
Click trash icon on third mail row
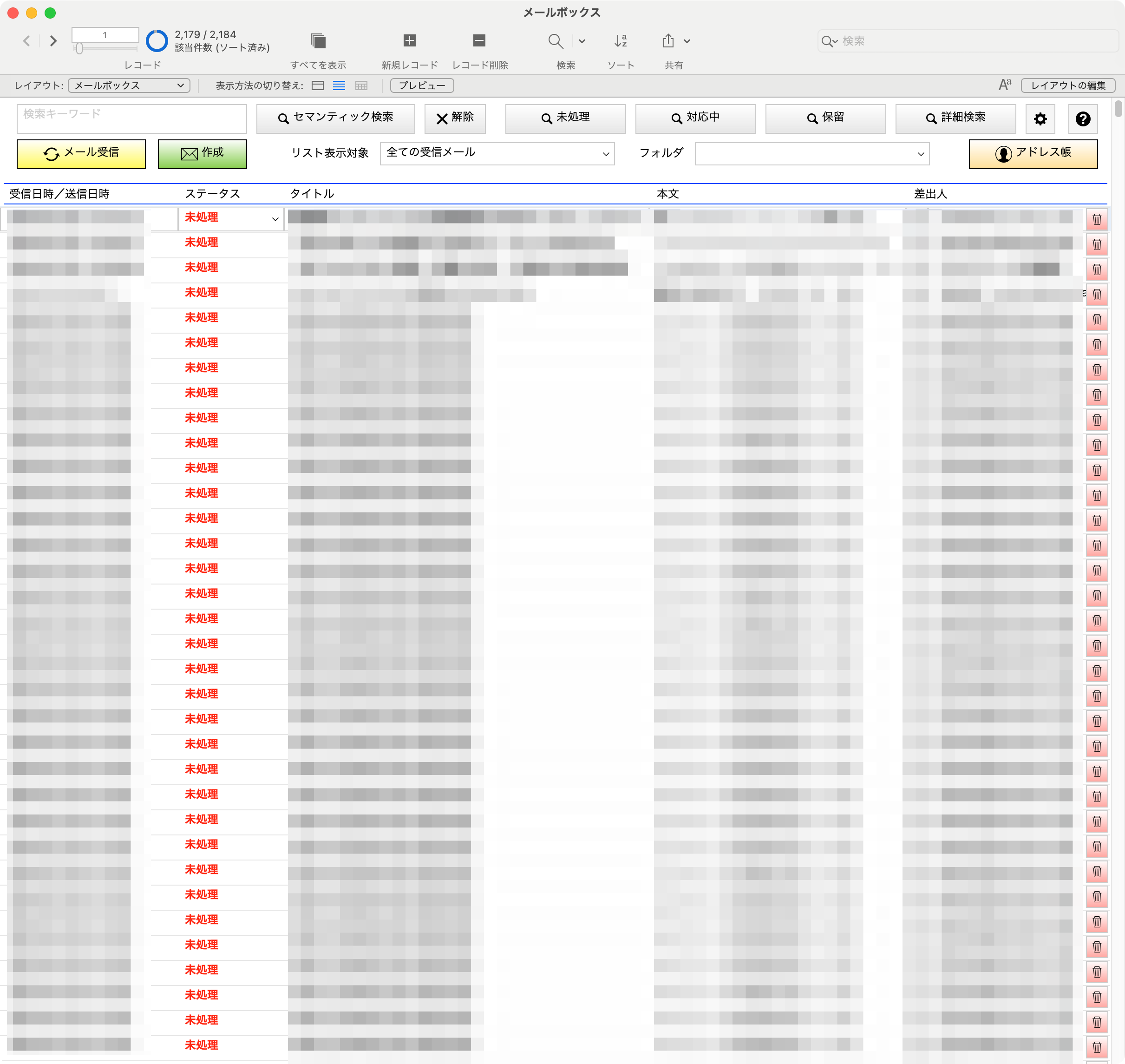click(1097, 269)
